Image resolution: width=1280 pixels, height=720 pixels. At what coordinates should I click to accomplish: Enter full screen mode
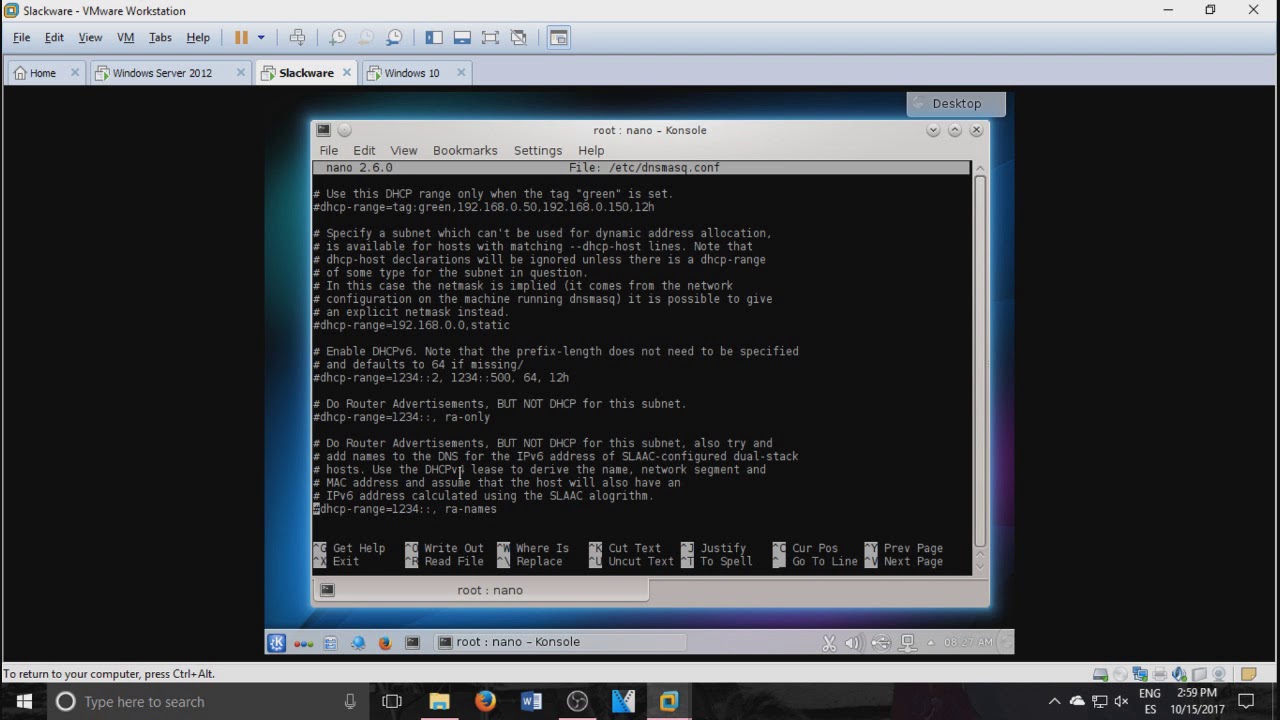point(490,37)
